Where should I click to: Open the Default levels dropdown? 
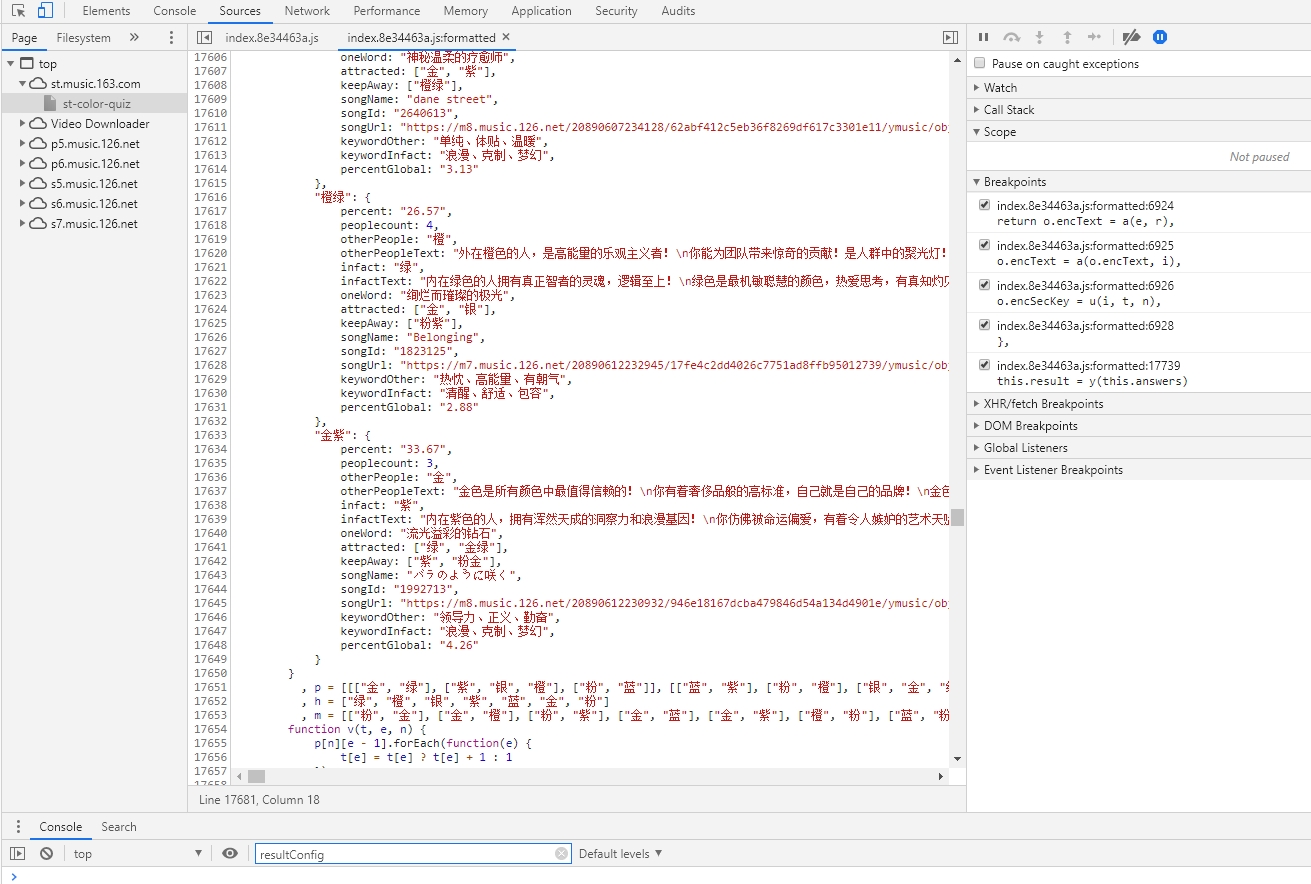click(620, 854)
